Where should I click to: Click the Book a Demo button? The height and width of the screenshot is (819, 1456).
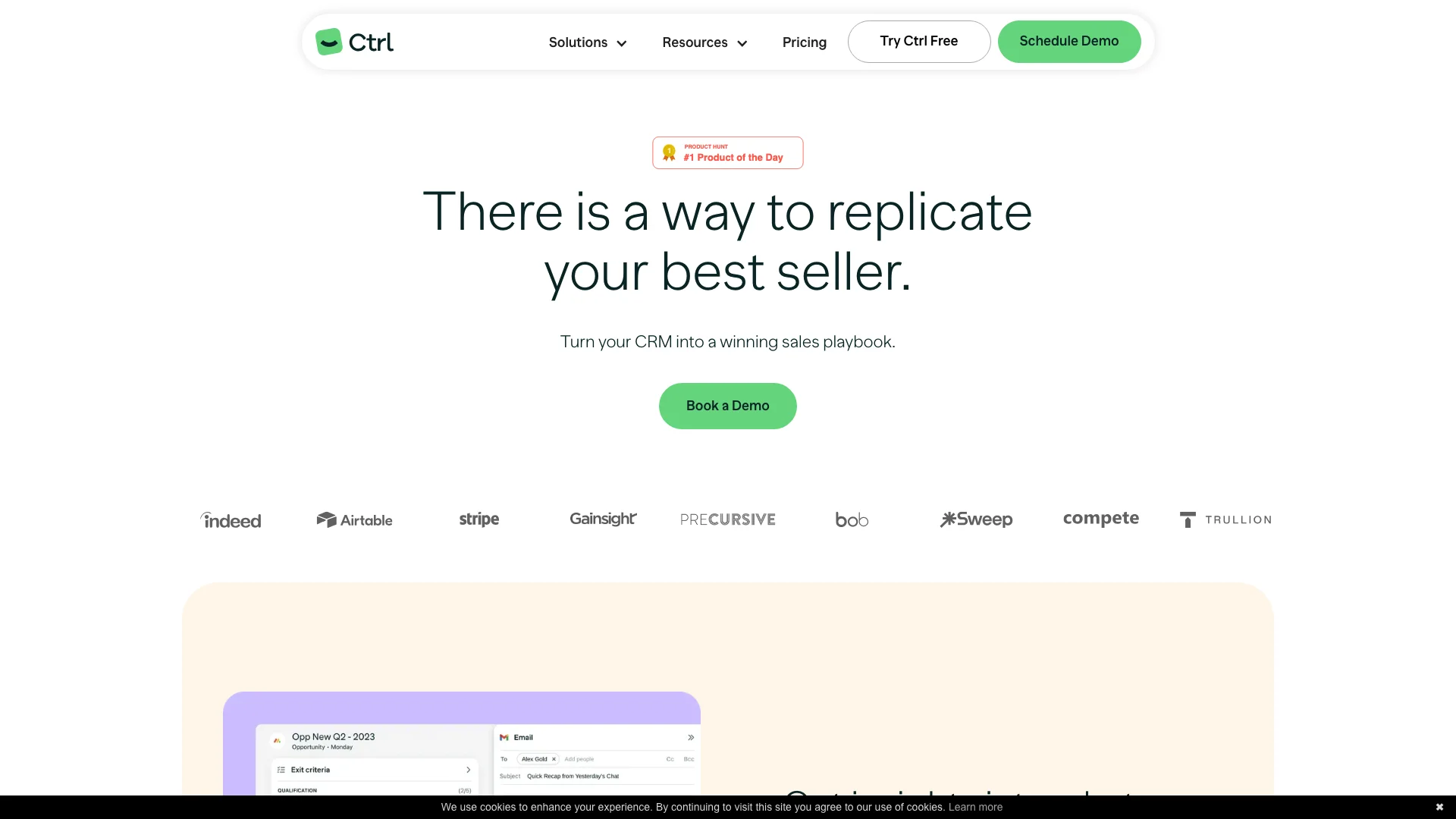click(728, 405)
